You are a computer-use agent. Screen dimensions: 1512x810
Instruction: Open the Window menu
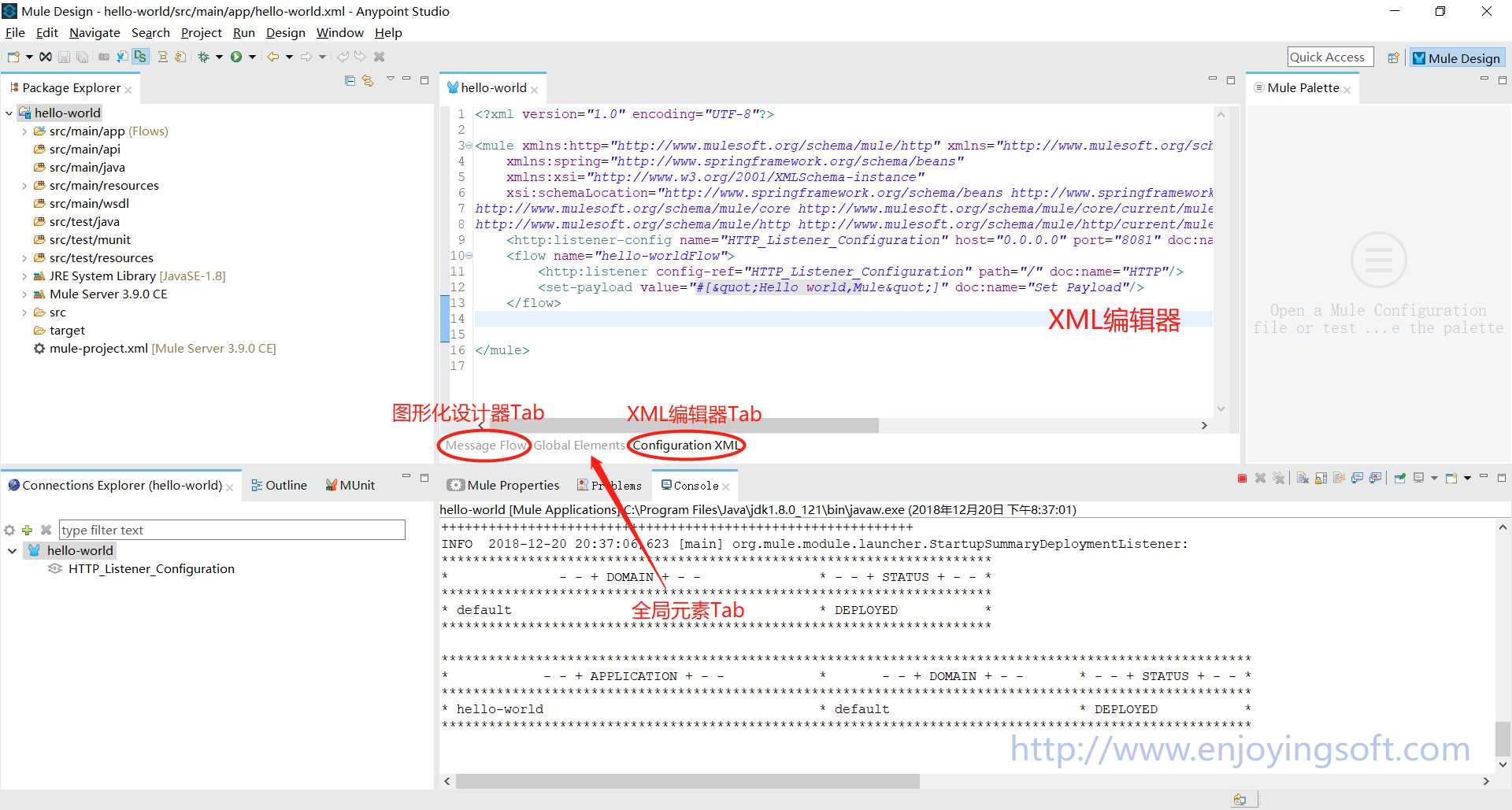pyautogui.click(x=339, y=32)
